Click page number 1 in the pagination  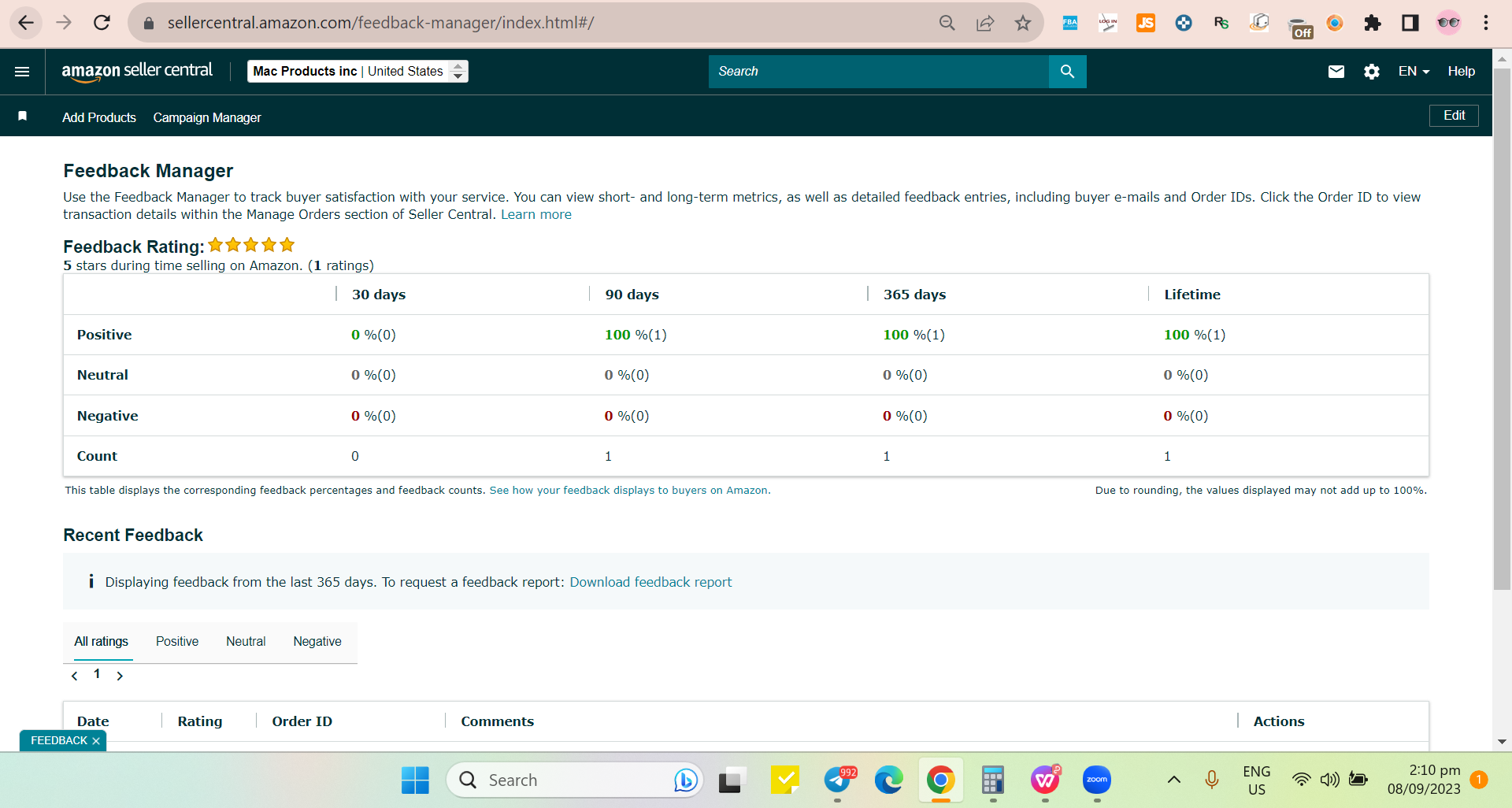tap(97, 674)
